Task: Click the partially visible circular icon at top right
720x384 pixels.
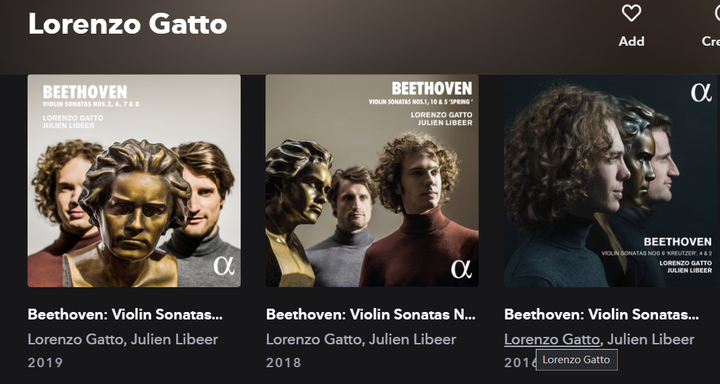Action: click(x=717, y=13)
